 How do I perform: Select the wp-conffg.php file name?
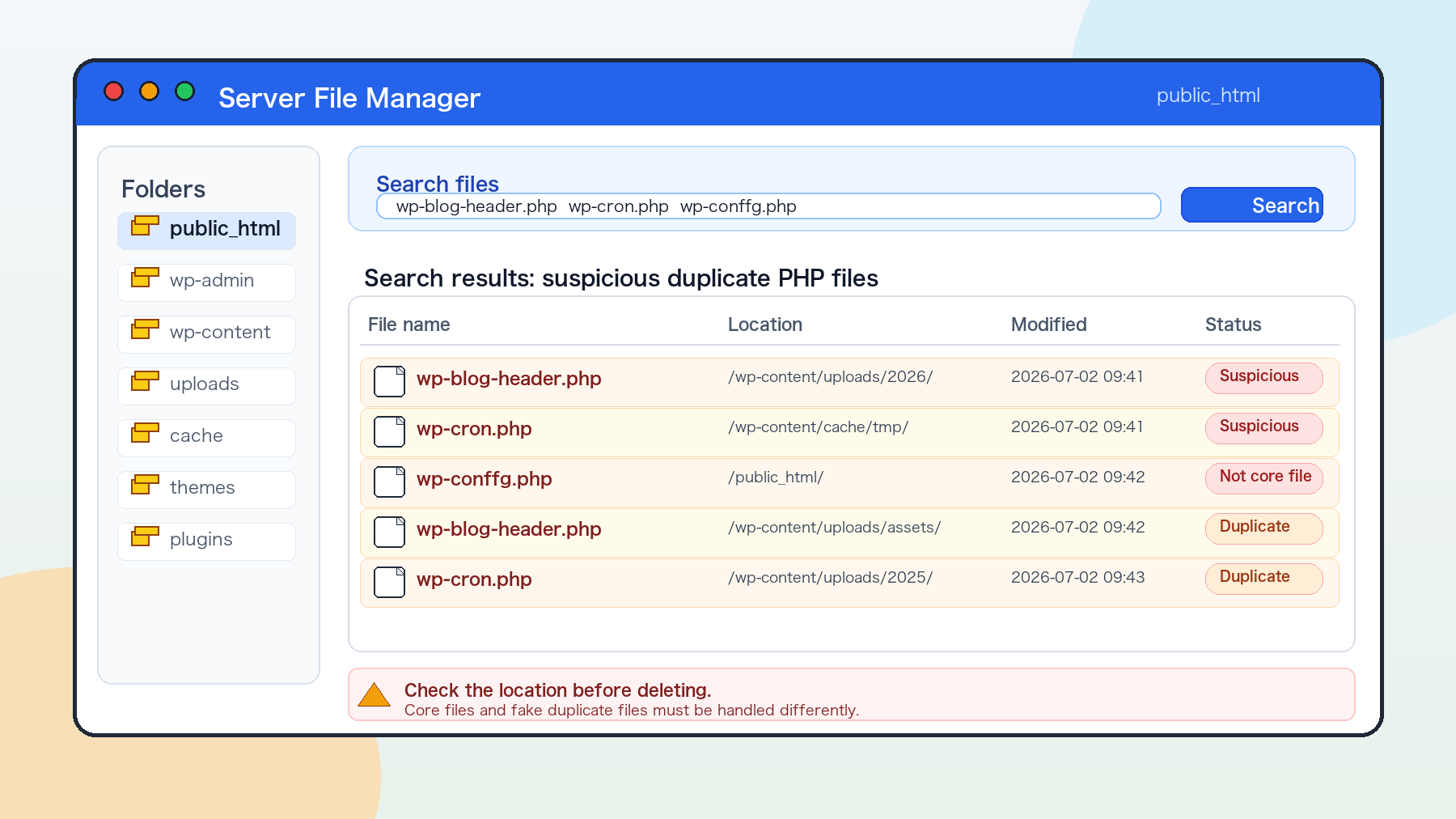click(x=484, y=479)
